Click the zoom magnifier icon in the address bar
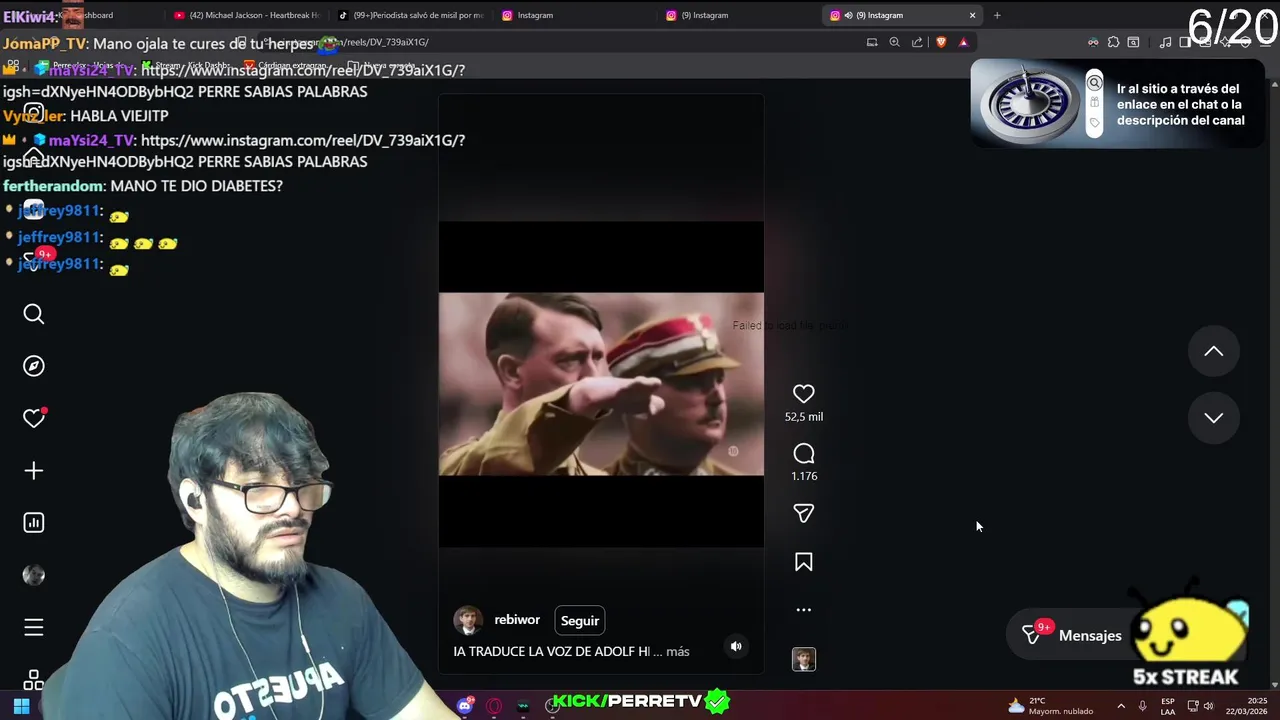The height and width of the screenshot is (720, 1280). pyautogui.click(x=894, y=42)
